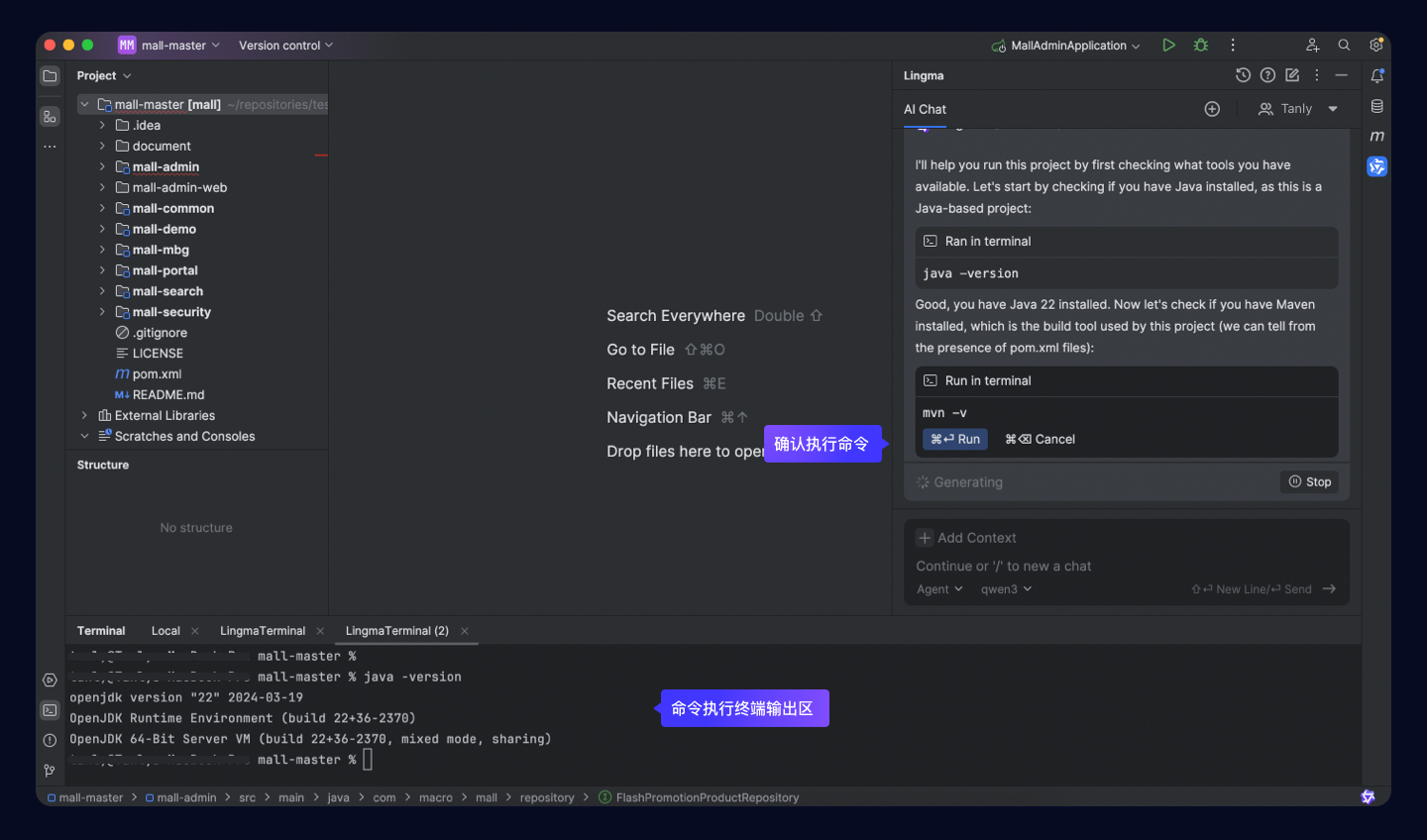
Task: Add Context to the chat
Action: coord(967,538)
